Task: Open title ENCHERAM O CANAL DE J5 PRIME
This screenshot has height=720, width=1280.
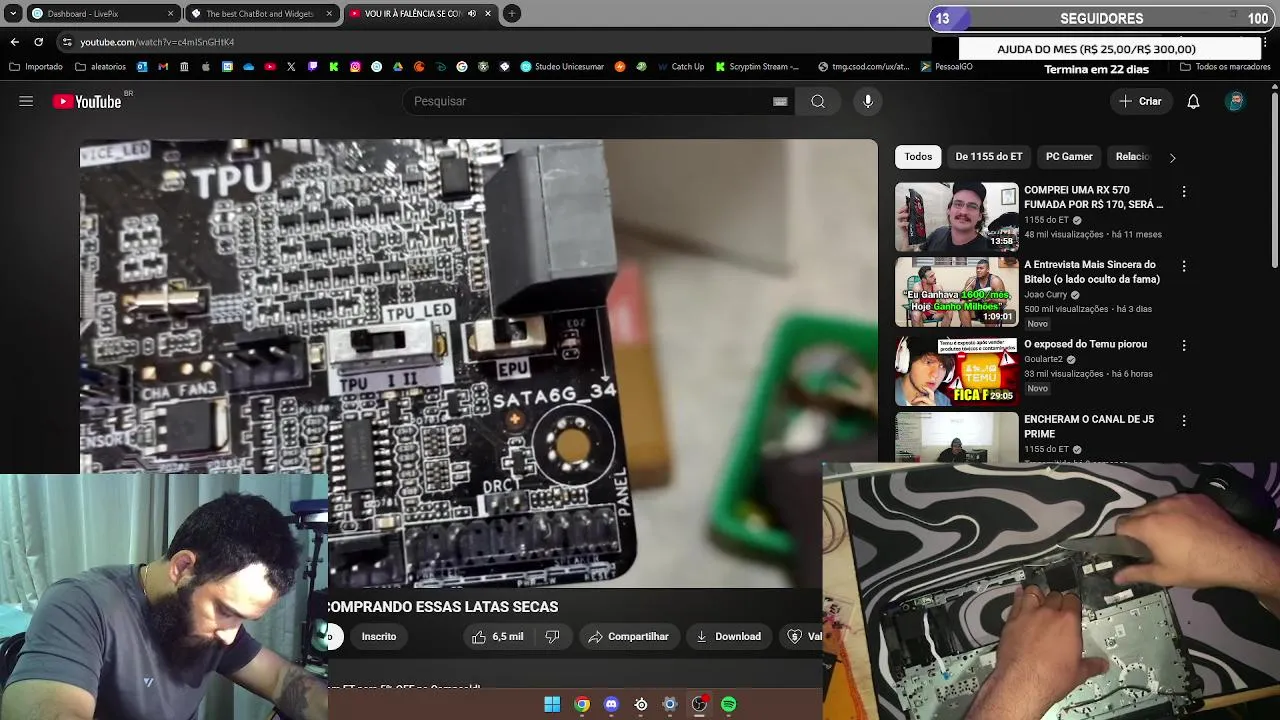Action: coord(1089,426)
